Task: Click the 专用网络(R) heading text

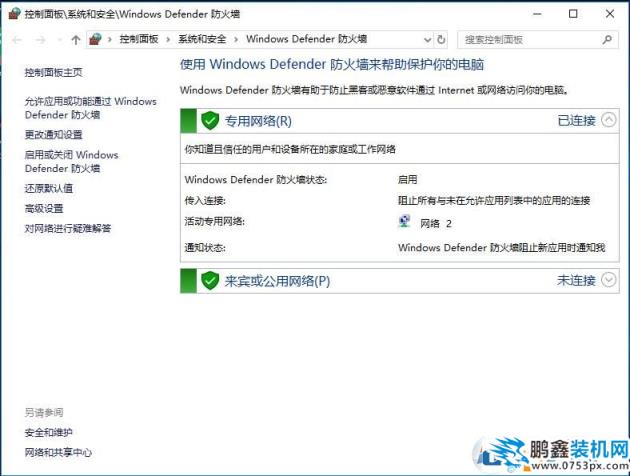Action: tap(258, 121)
